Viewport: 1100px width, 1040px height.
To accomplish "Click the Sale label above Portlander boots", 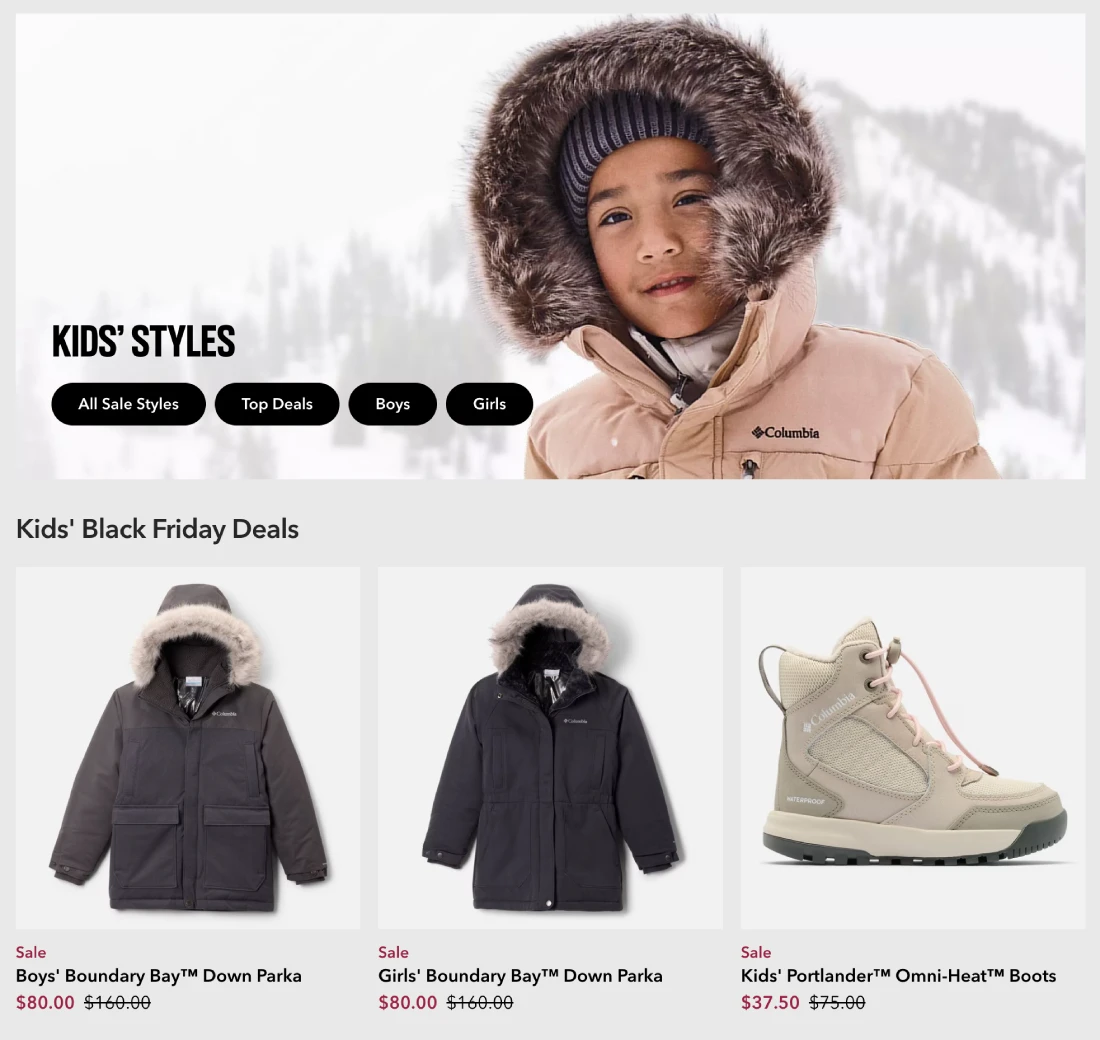I will pos(756,952).
